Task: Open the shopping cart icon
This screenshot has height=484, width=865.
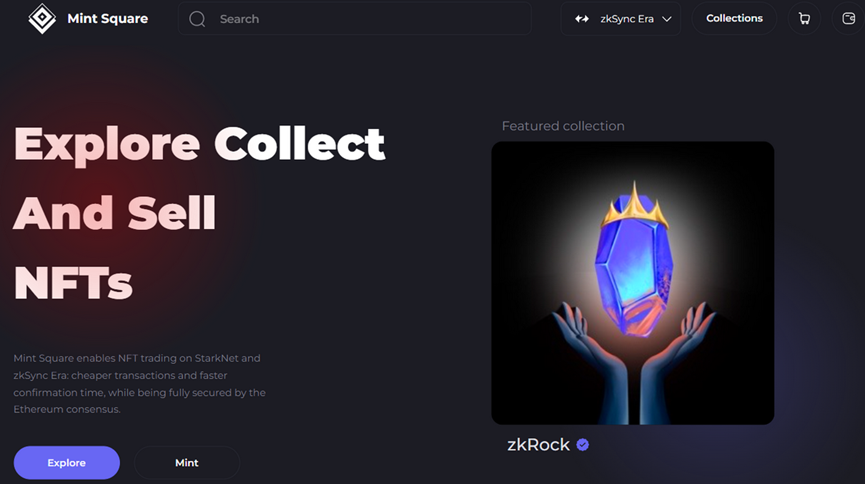Action: tap(804, 19)
